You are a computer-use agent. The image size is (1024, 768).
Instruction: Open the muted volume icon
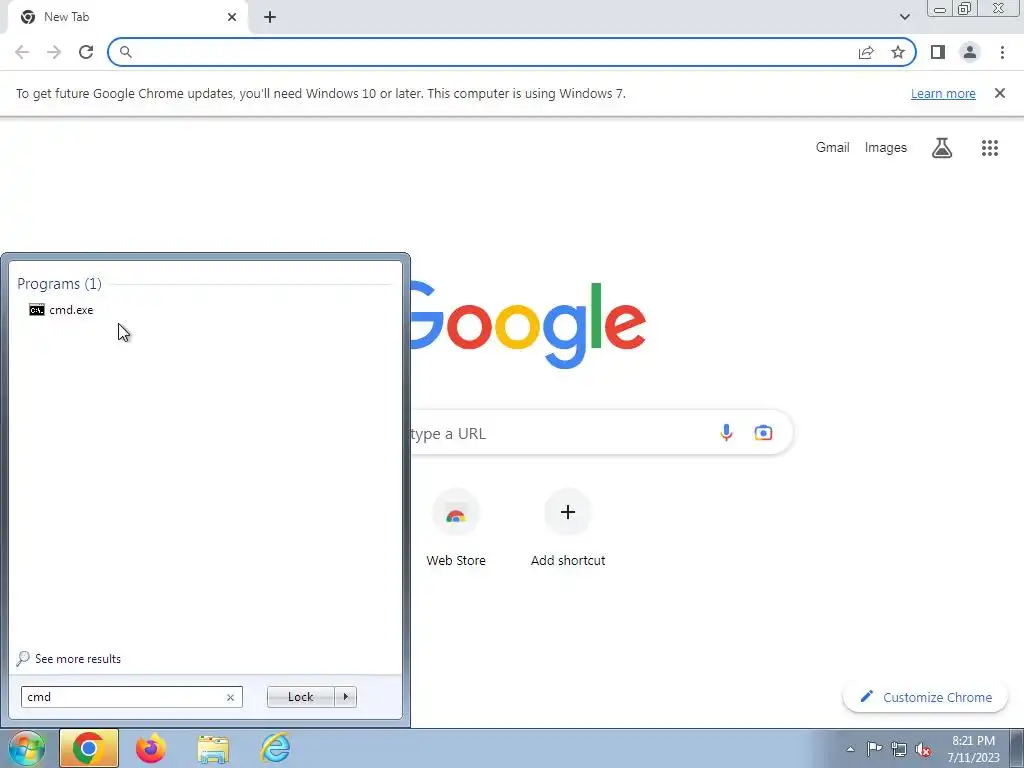pos(923,749)
